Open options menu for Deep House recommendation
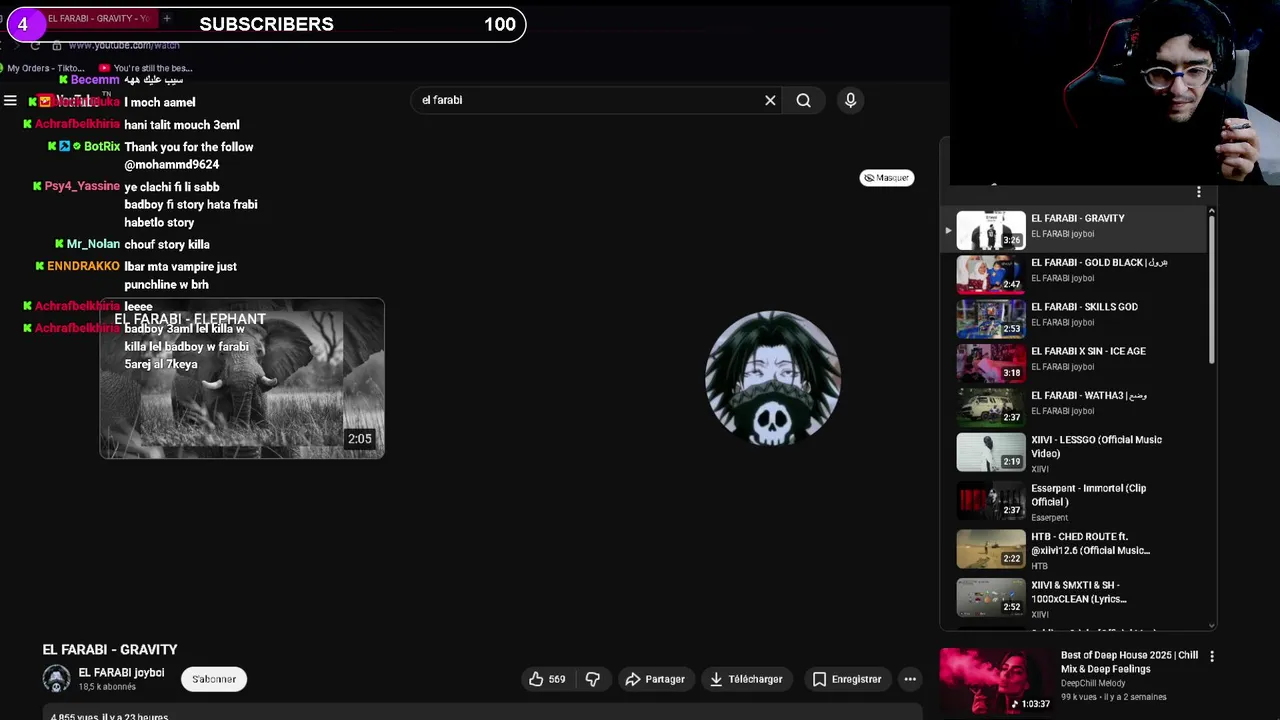Image resolution: width=1280 pixels, height=720 pixels. point(1212,657)
